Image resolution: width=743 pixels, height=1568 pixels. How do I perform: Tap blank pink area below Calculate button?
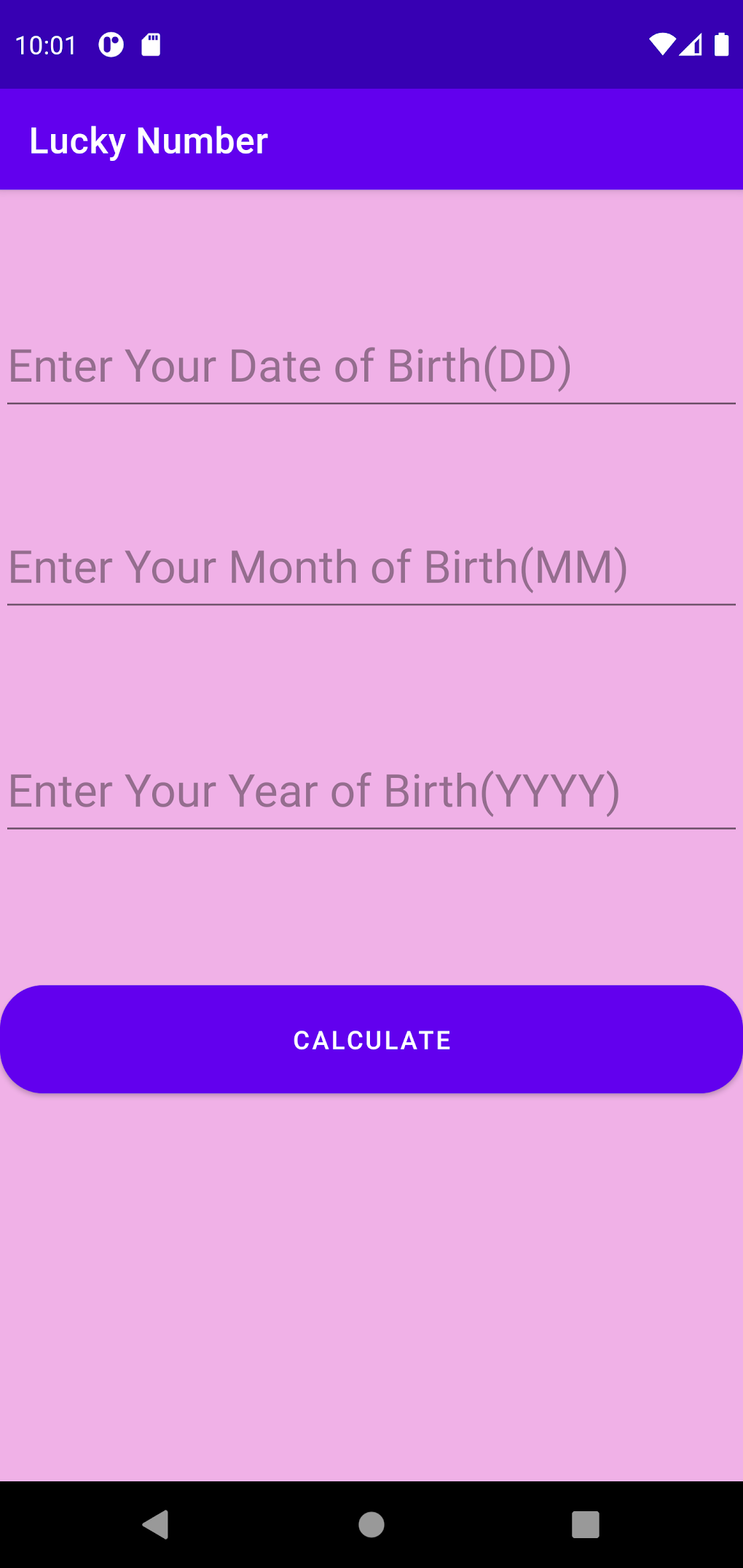(x=371, y=1282)
